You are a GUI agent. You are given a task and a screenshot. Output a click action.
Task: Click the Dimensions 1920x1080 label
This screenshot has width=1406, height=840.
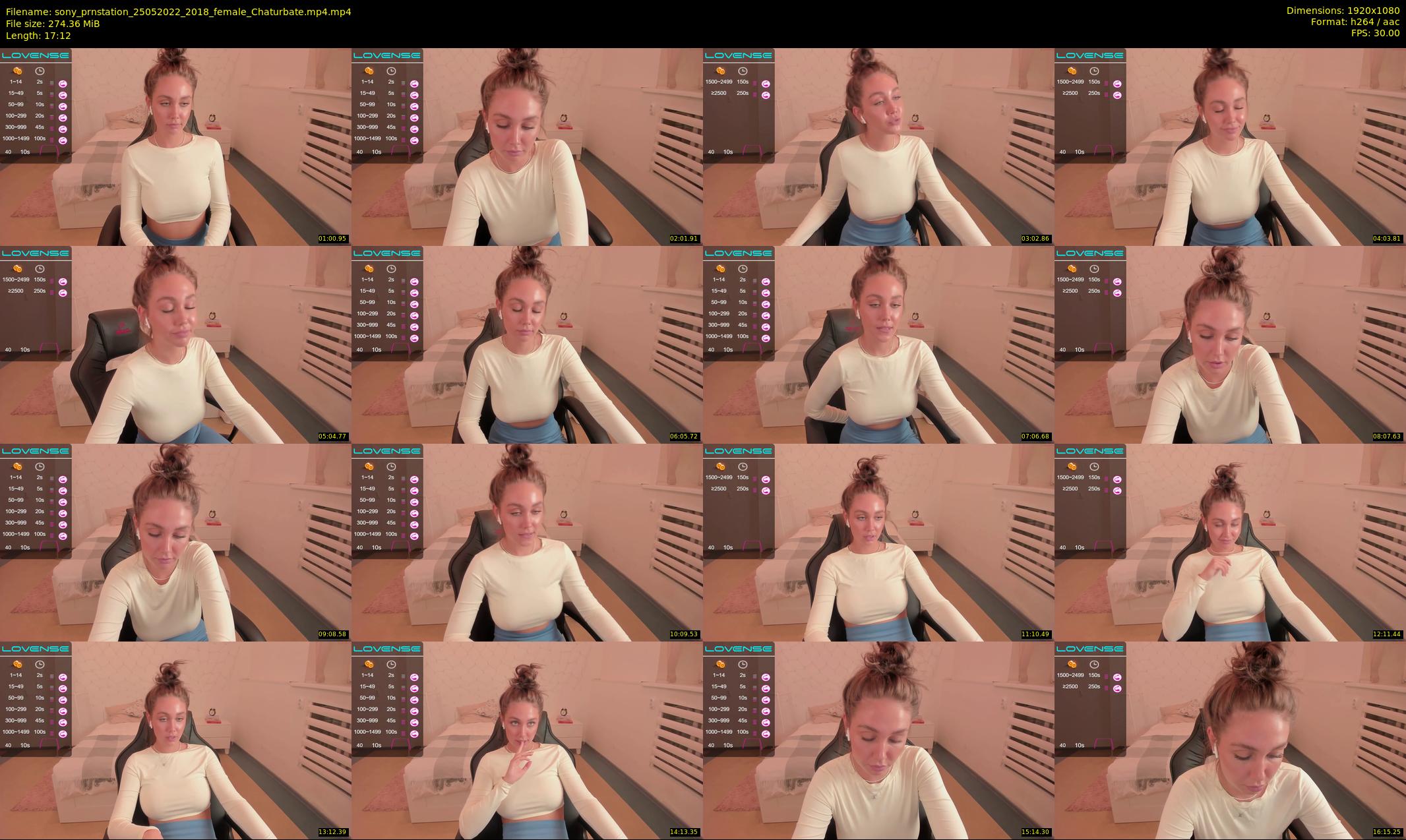[x=1343, y=11]
